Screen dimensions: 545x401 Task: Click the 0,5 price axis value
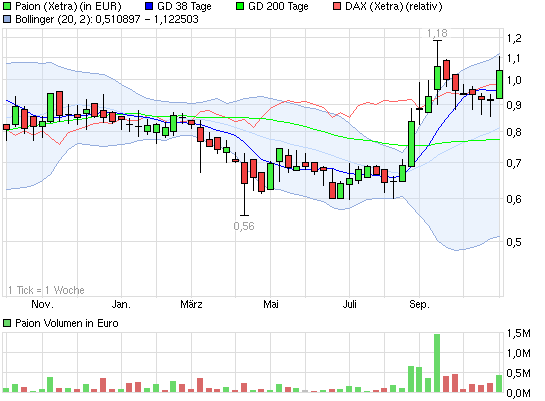click(514, 242)
